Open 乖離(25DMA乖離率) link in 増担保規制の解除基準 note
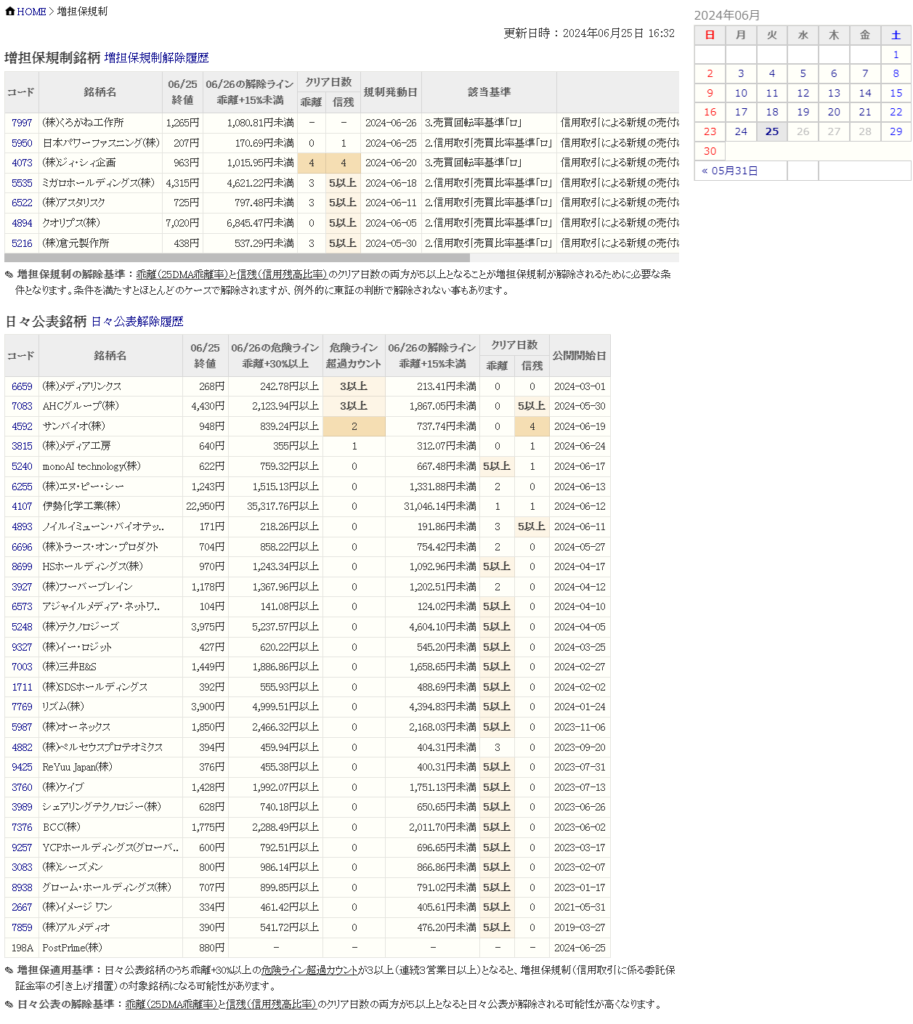Screen dimensions: 913x1024 (x=182, y=274)
